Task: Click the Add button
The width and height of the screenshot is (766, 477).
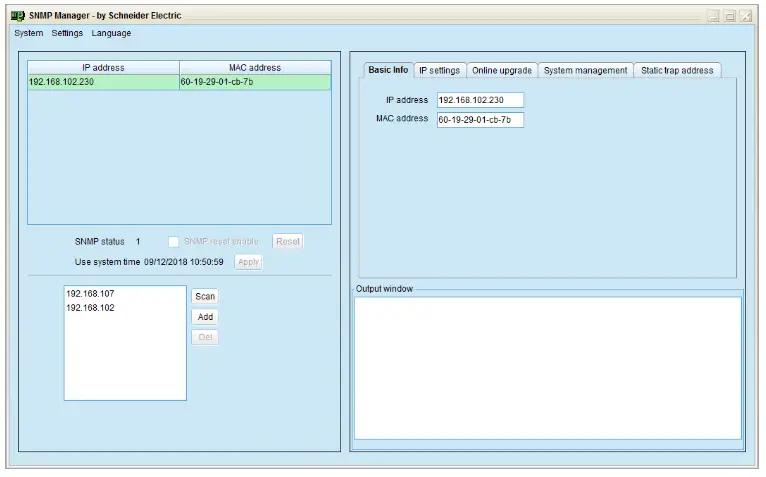Action: [x=205, y=317]
